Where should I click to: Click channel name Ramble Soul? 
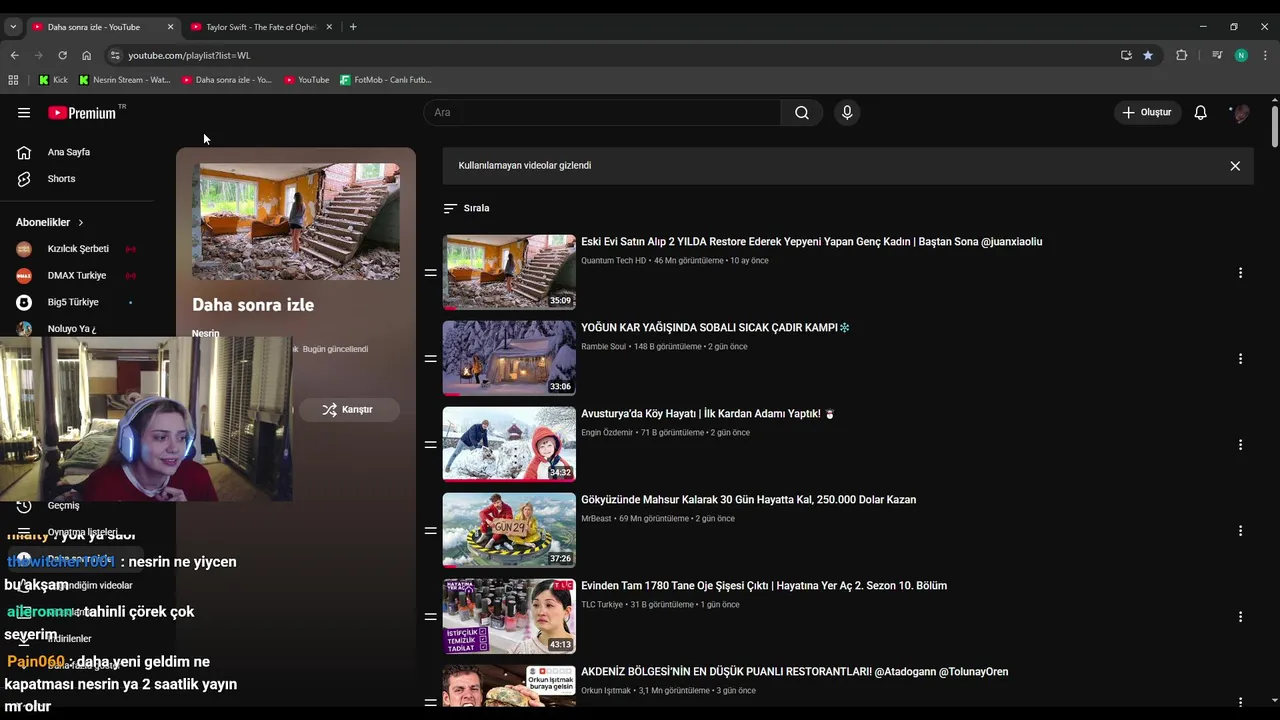tap(603, 347)
